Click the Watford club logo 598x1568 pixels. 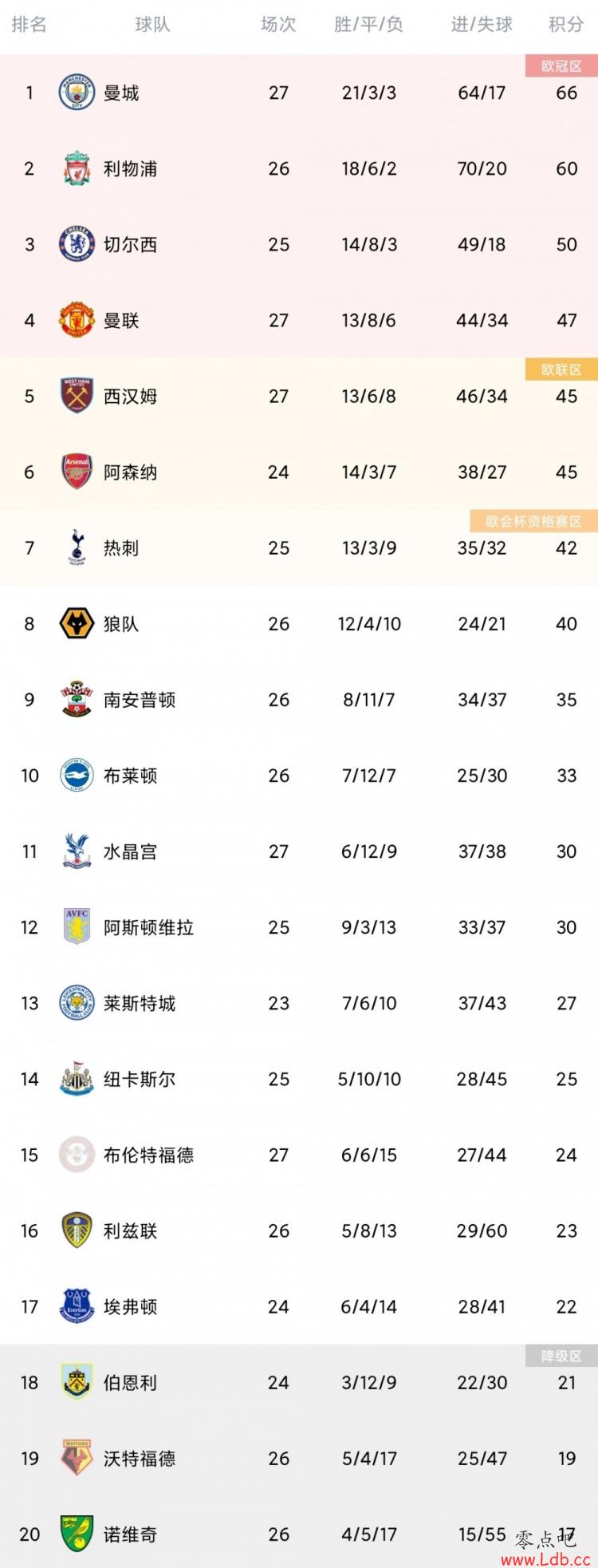77,1457
